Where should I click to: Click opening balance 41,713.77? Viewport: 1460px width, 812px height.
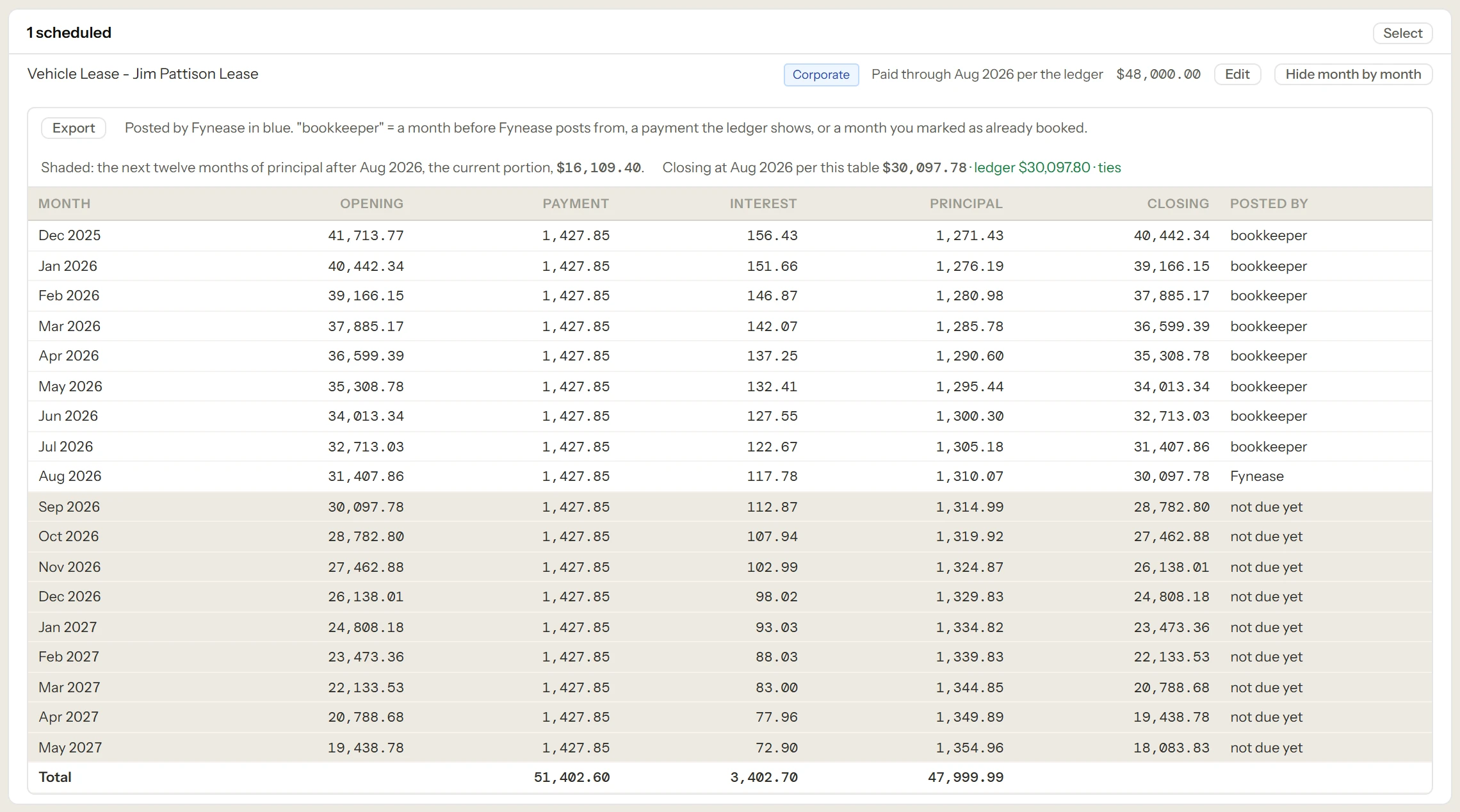point(366,236)
